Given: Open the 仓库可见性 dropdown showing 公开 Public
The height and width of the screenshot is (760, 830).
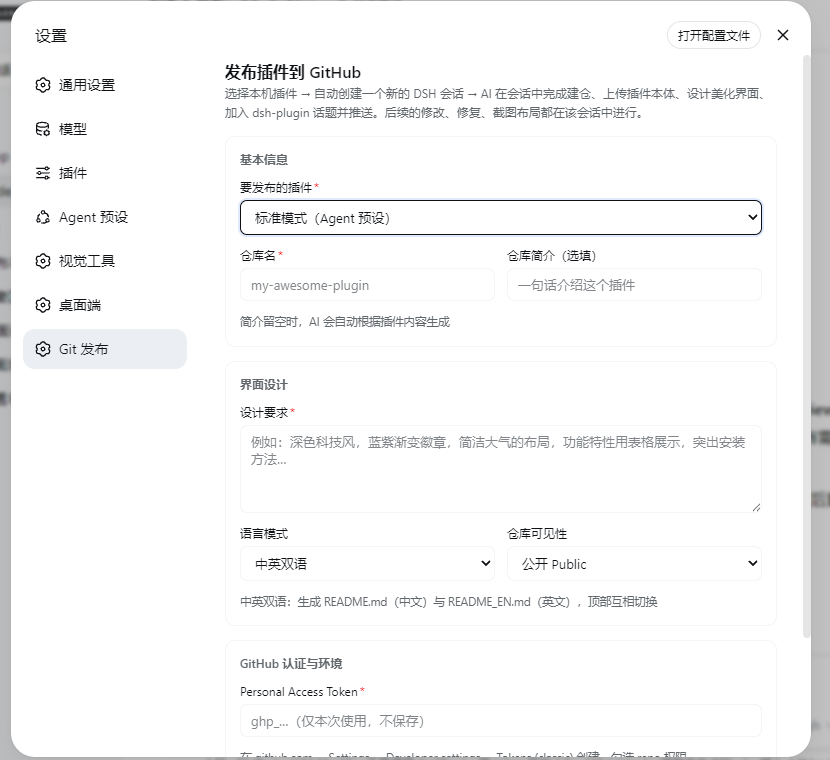Looking at the screenshot, I should (634, 564).
